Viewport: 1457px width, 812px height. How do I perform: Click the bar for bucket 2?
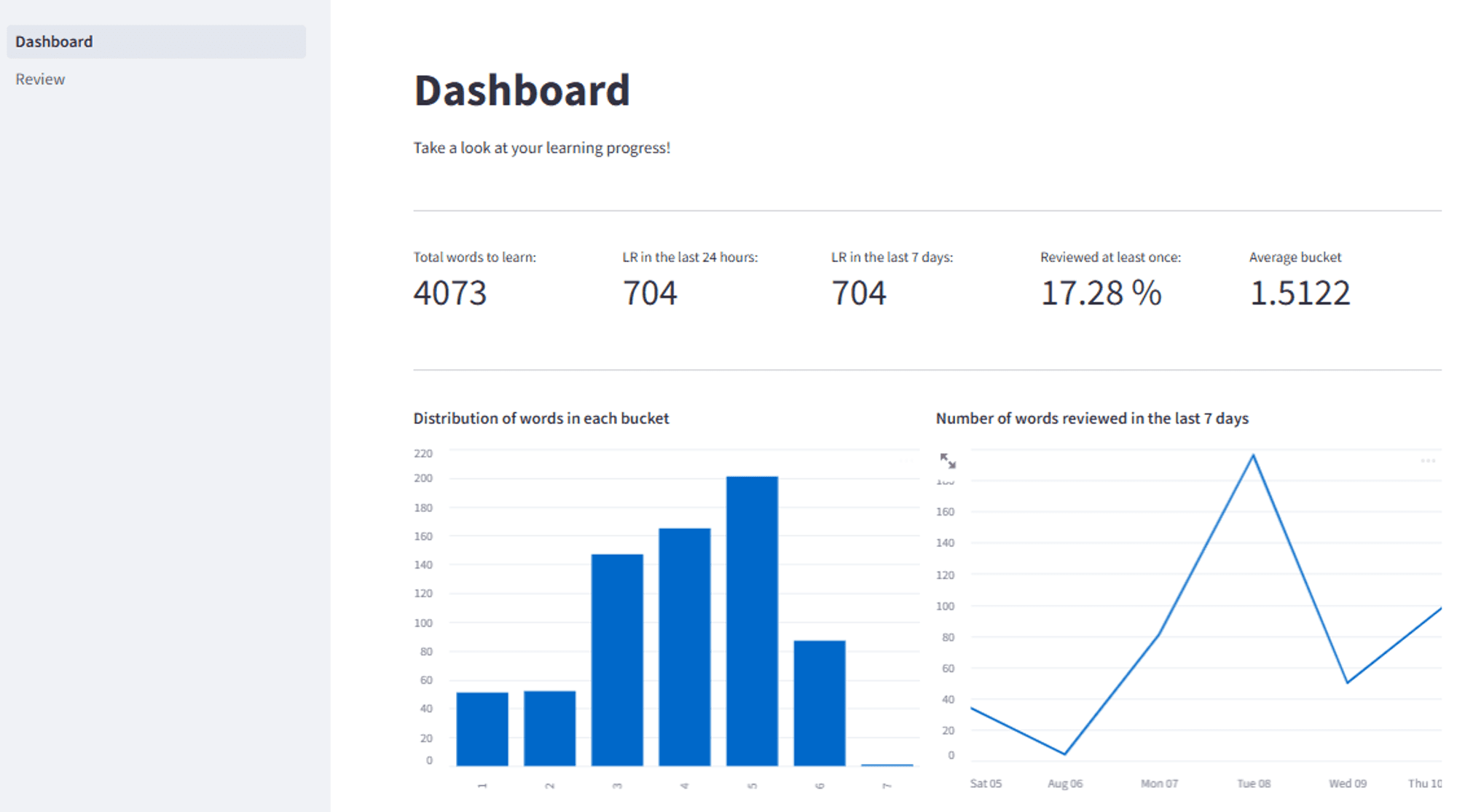(x=550, y=728)
